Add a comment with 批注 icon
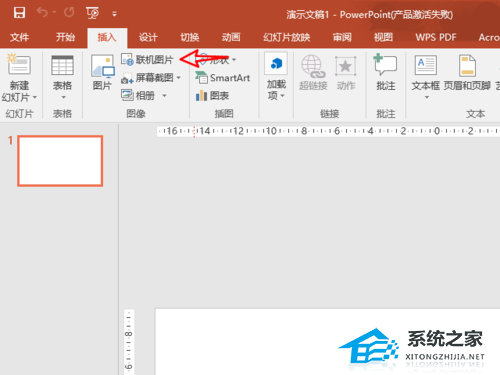Image resolution: width=500 pixels, height=375 pixels. pyautogui.click(x=385, y=65)
